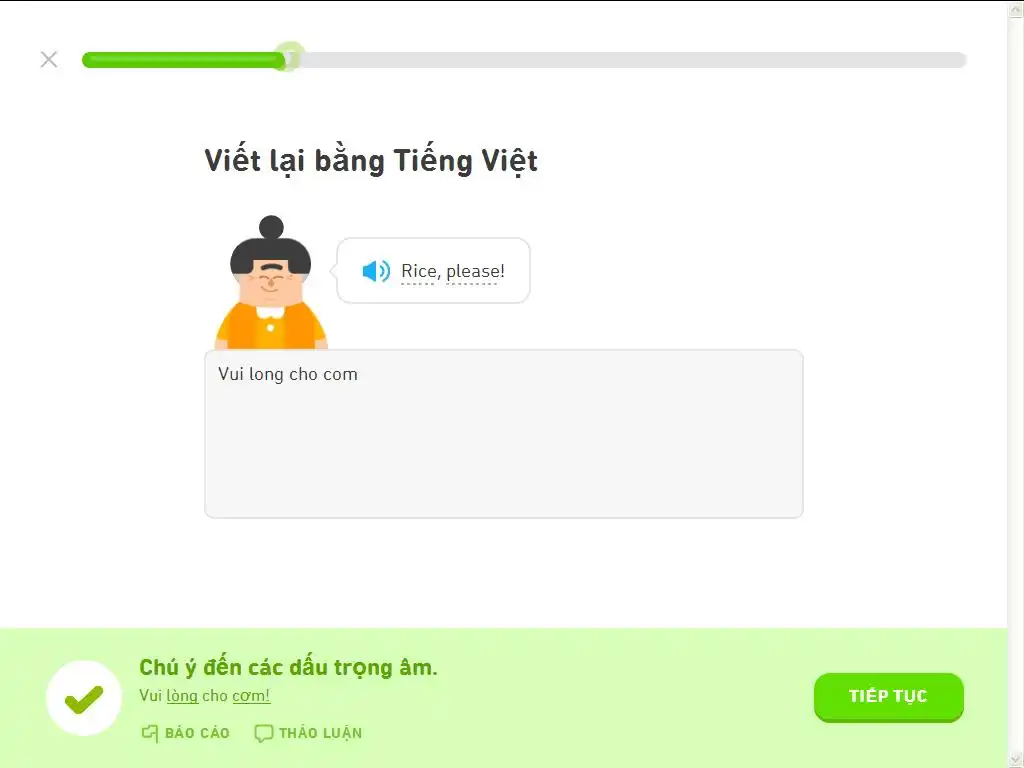1024x768 pixels.
Task: Click inside the answer text area
Action: (504, 434)
